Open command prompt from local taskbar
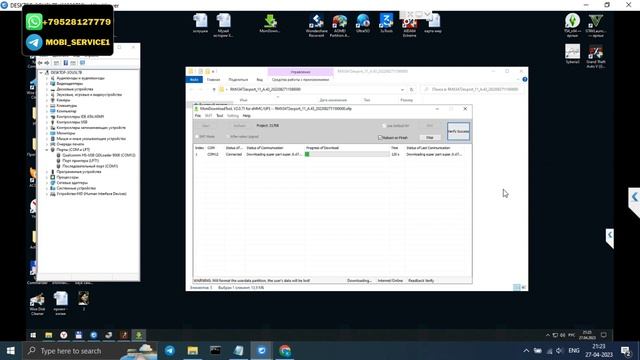This screenshot has height=360, width=640. click(216, 351)
